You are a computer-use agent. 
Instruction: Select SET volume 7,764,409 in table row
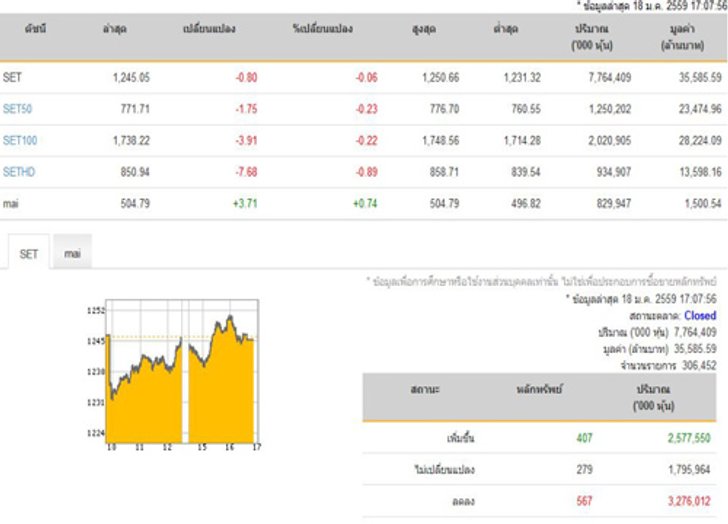tap(610, 77)
